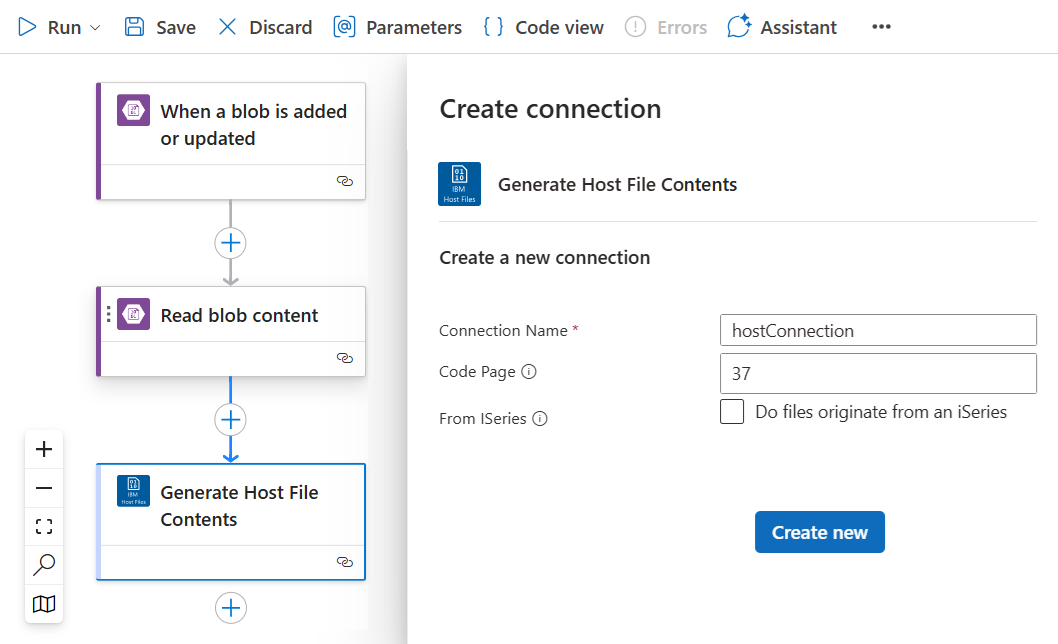Screen dimensions: 1058x644
Task: Open the Errors toolbar item
Action: point(666,27)
